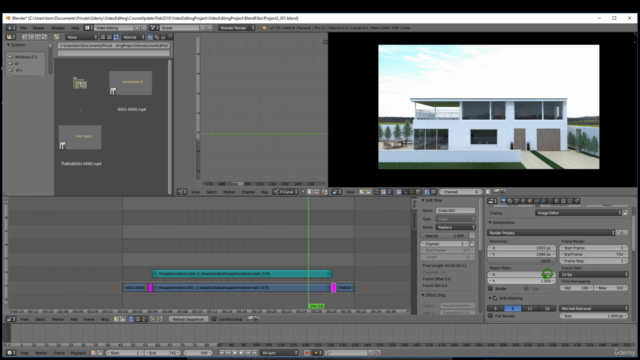This screenshot has height=360, width=640.
Task: Jump to the first frame of playback
Action: point(221,353)
